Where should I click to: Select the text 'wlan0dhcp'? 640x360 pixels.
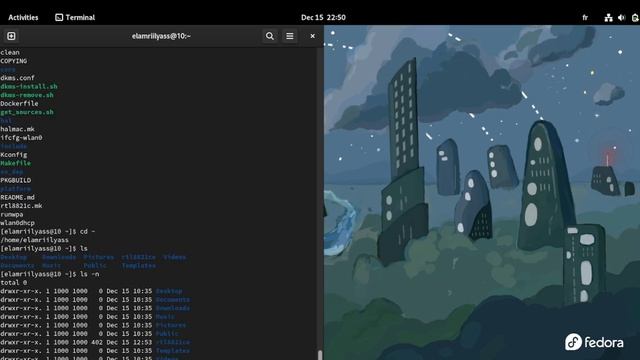17,223
